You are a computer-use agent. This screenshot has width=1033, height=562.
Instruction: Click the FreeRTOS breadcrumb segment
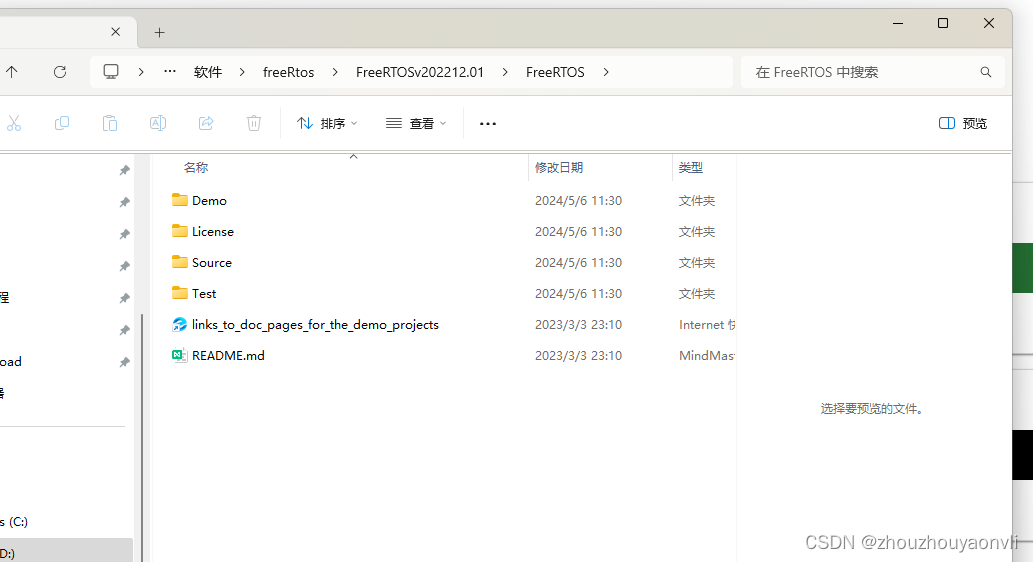click(x=555, y=72)
